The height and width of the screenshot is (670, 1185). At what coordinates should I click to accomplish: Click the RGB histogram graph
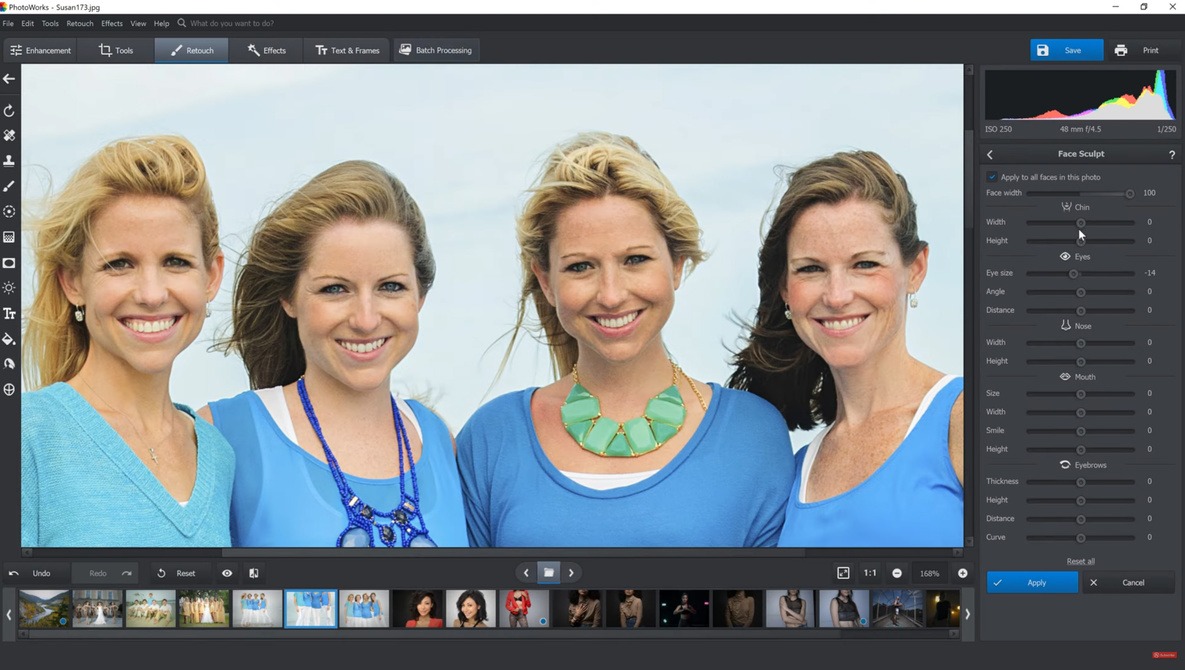click(x=1080, y=94)
